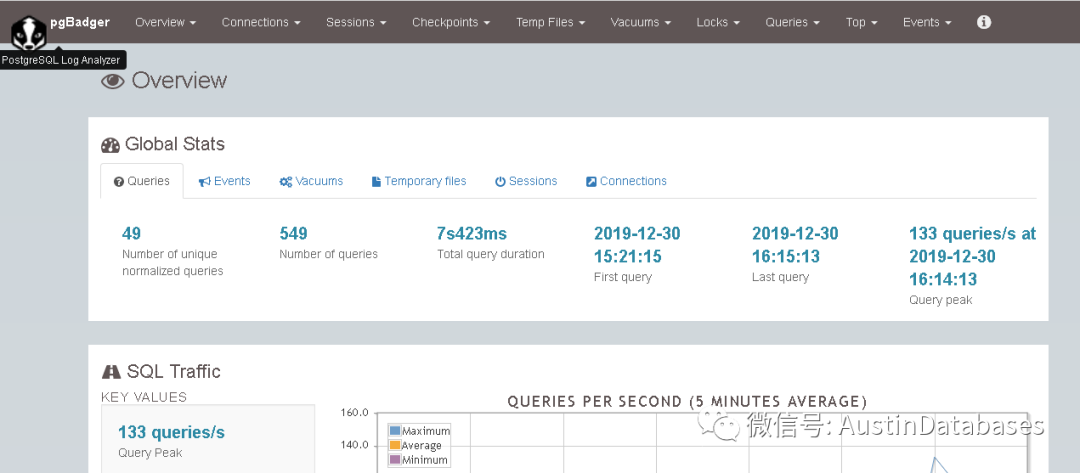Click the 'Number of unique normalized queries' label
Image resolution: width=1080 pixels, height=473 pixels.
tap(173, 262)
